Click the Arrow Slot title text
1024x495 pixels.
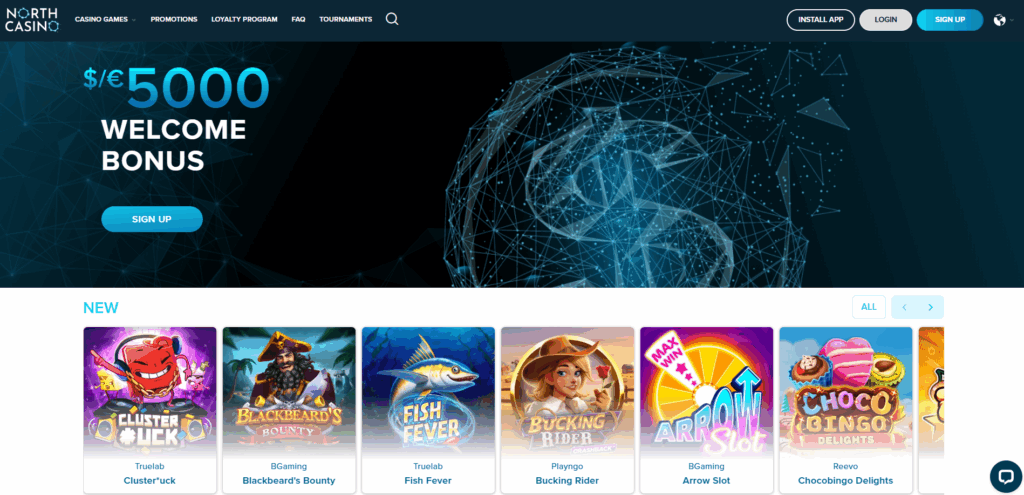click(706, 481)
